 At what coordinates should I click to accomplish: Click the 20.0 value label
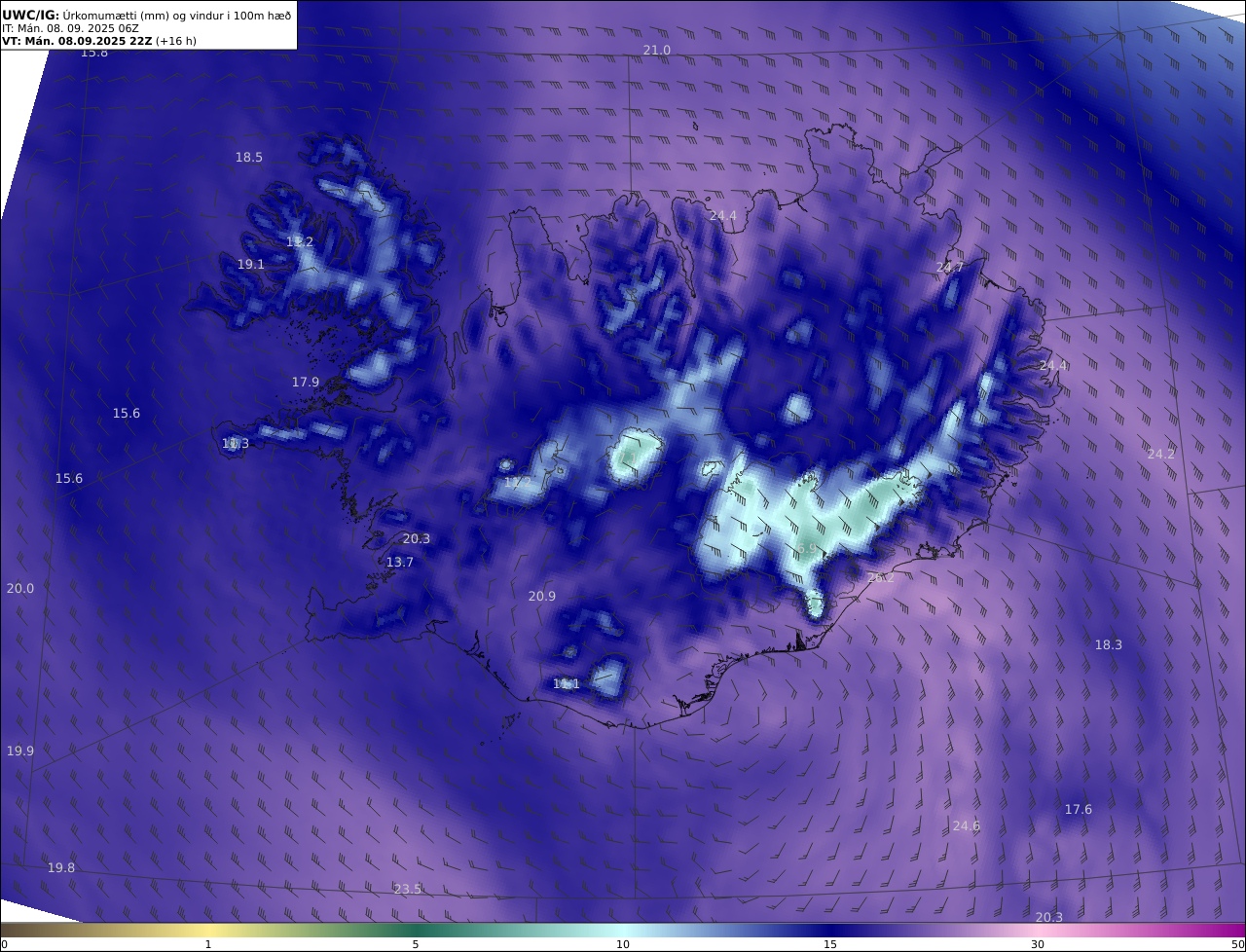pos(20,588)
